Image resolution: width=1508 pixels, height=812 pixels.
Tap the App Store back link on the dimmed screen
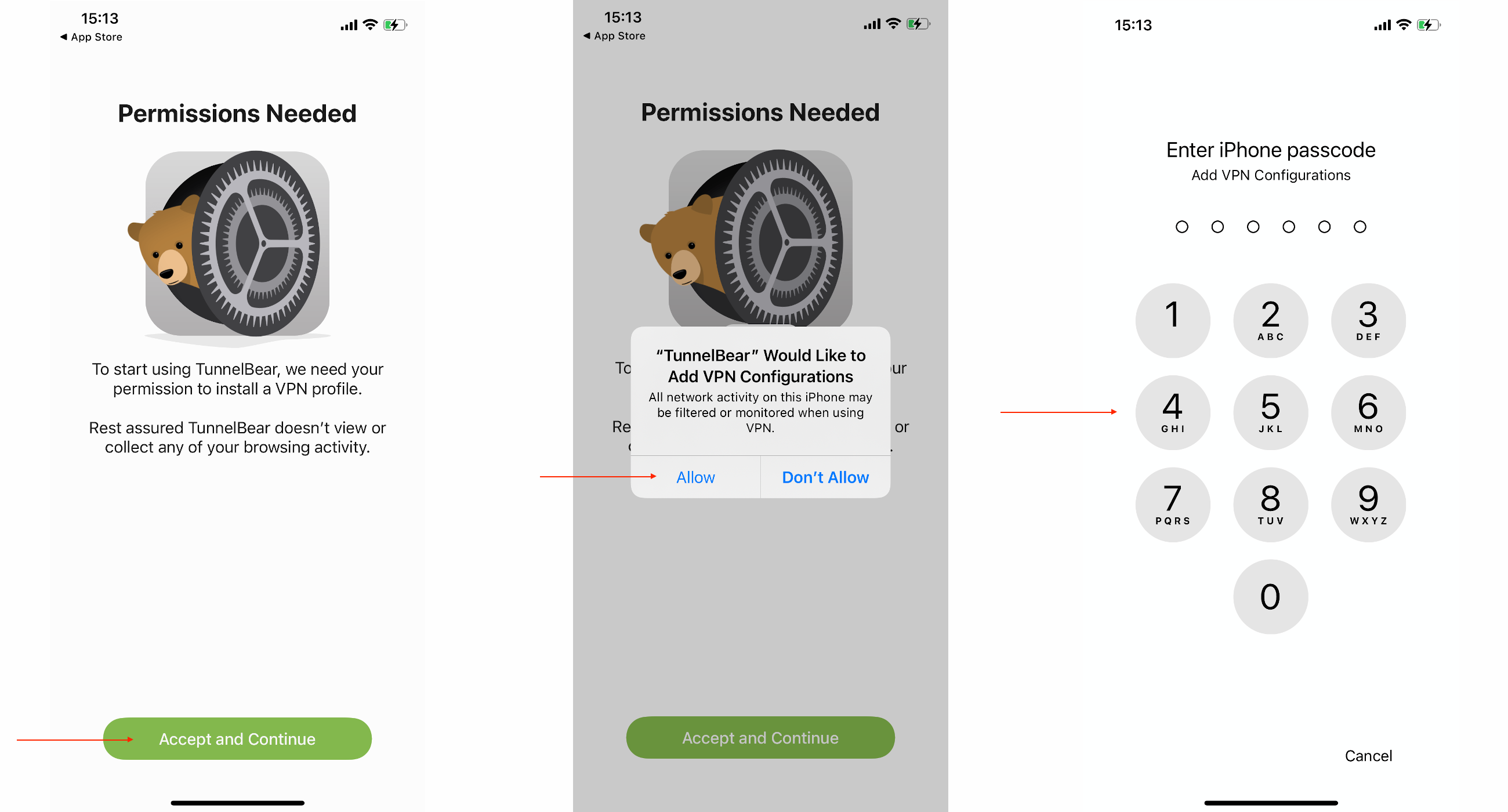[614, 36]
